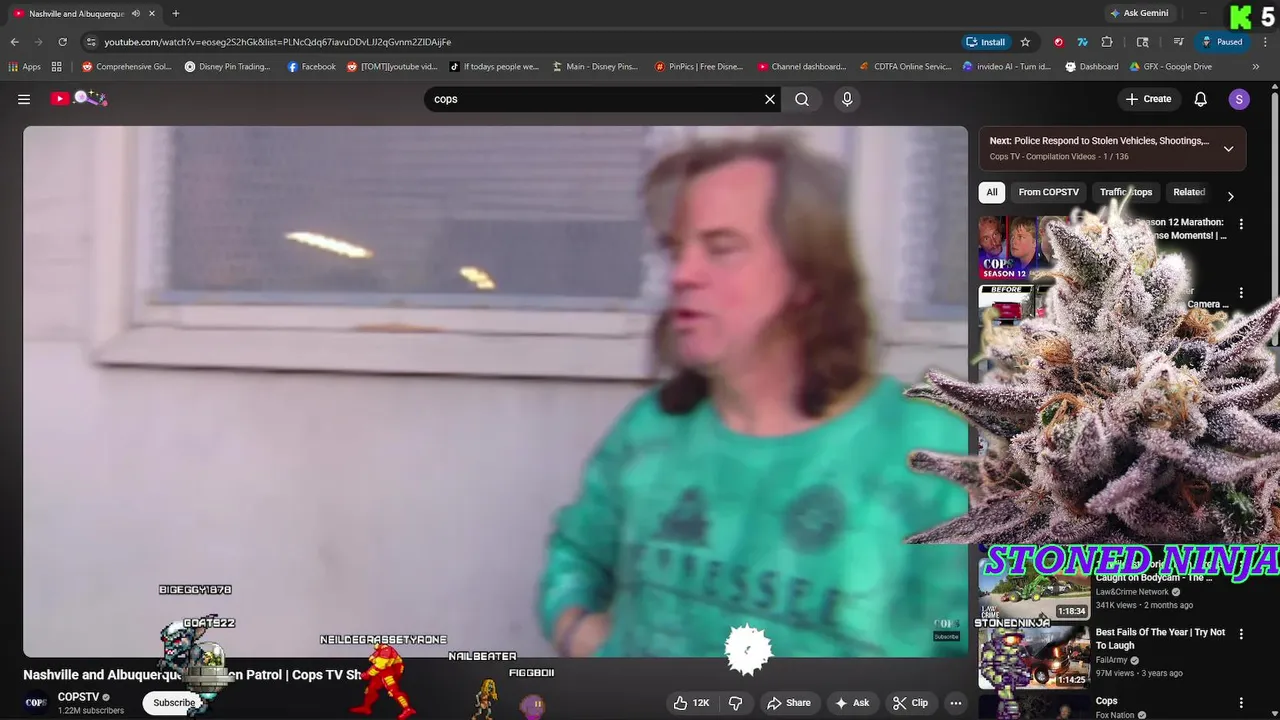This screenshot has height=720, width=1280.
Task: Open the browser extensions puzzle icon
Action: tap(1107, 42)
